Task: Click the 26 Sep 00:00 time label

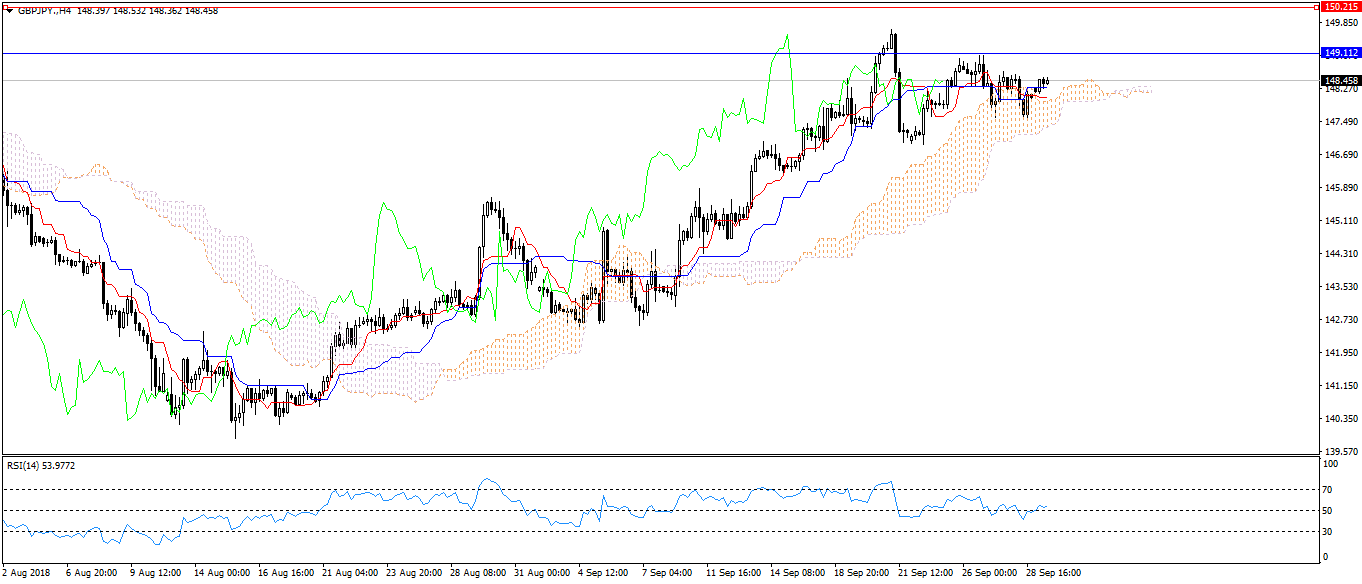Action: point(989,574)
